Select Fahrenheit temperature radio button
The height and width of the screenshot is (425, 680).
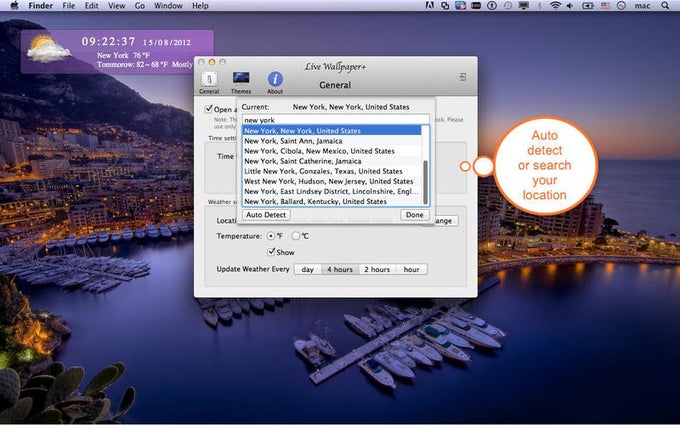[271, 236]
